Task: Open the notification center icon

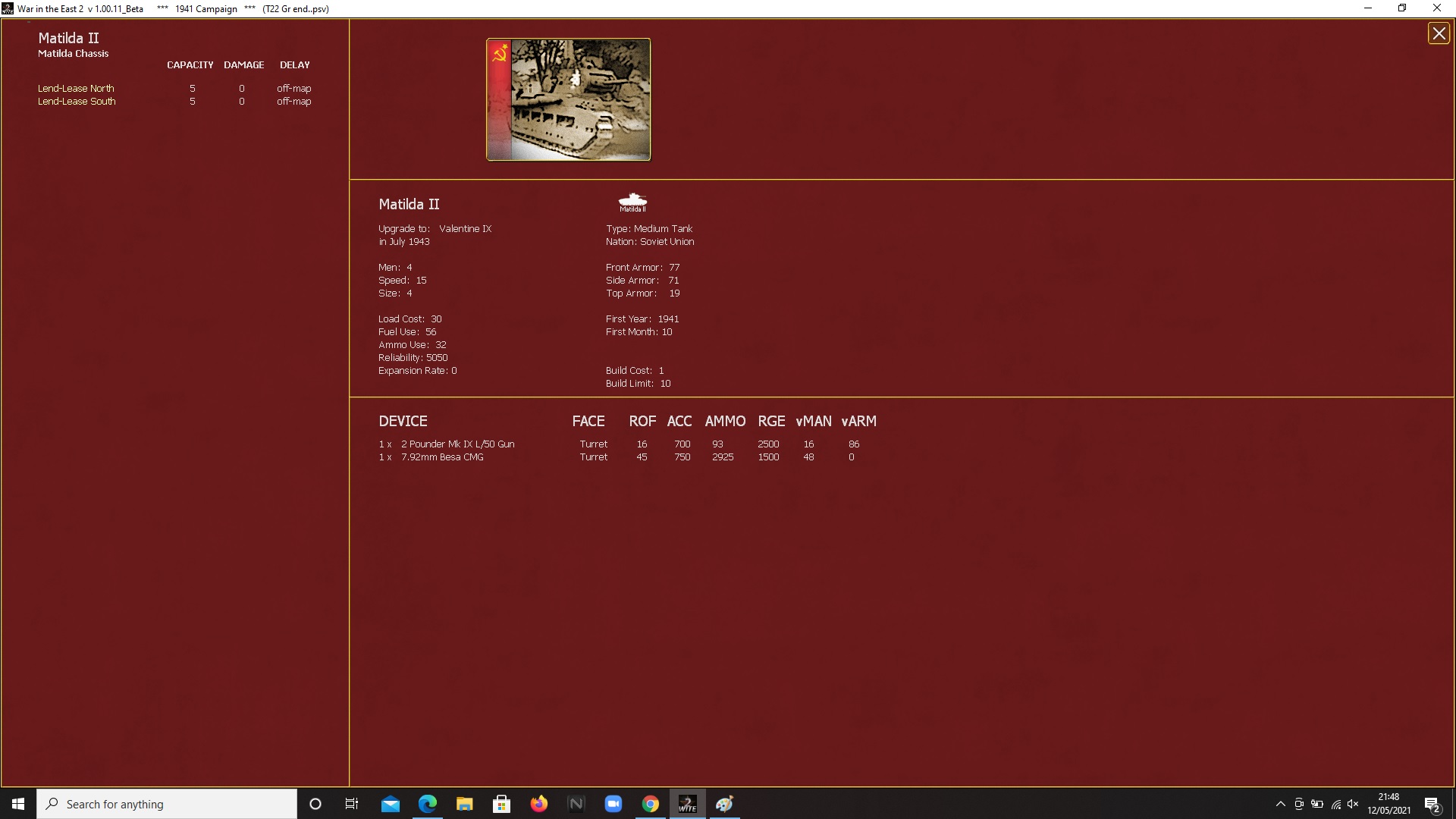Action: [1432, 805]
